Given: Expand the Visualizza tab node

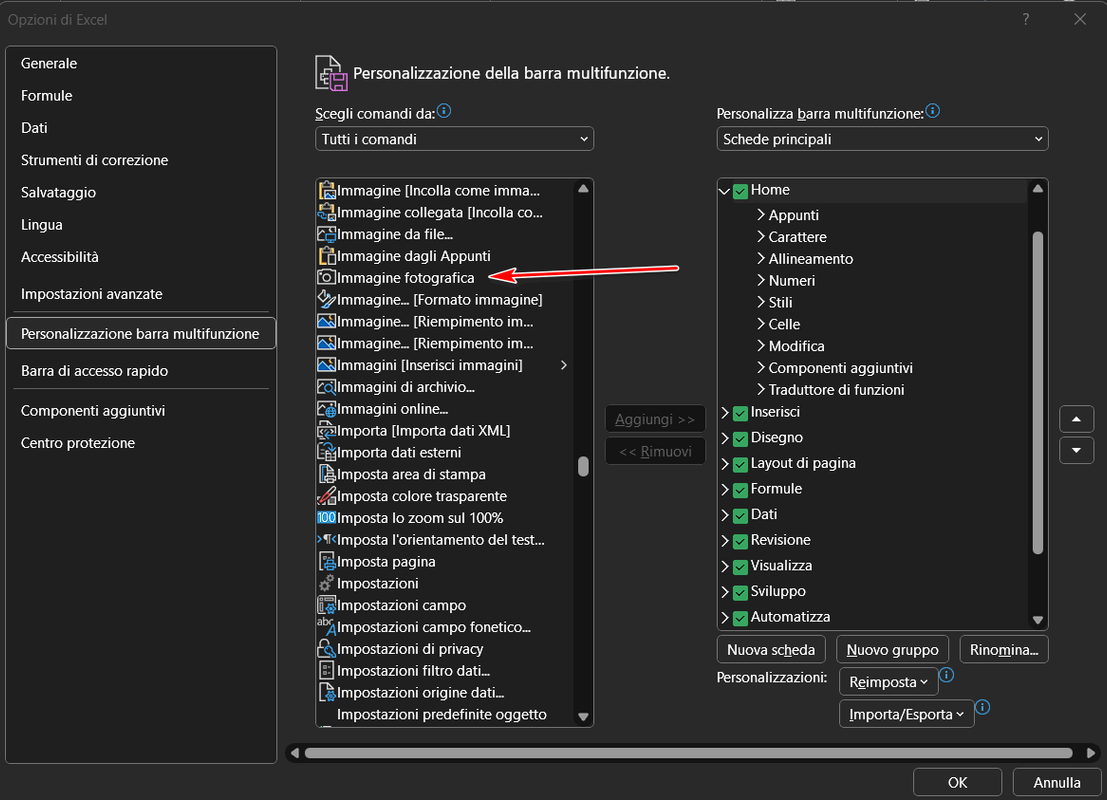Looking at the screenshot, I should [724, 566].
